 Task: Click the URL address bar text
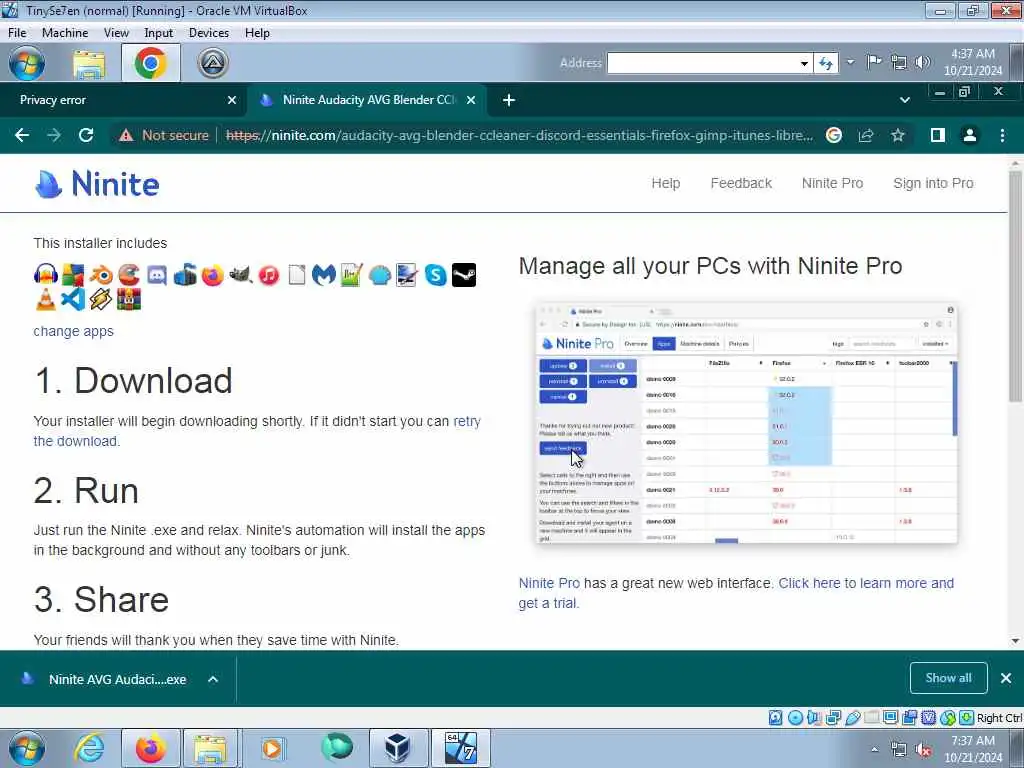[519, 135]
